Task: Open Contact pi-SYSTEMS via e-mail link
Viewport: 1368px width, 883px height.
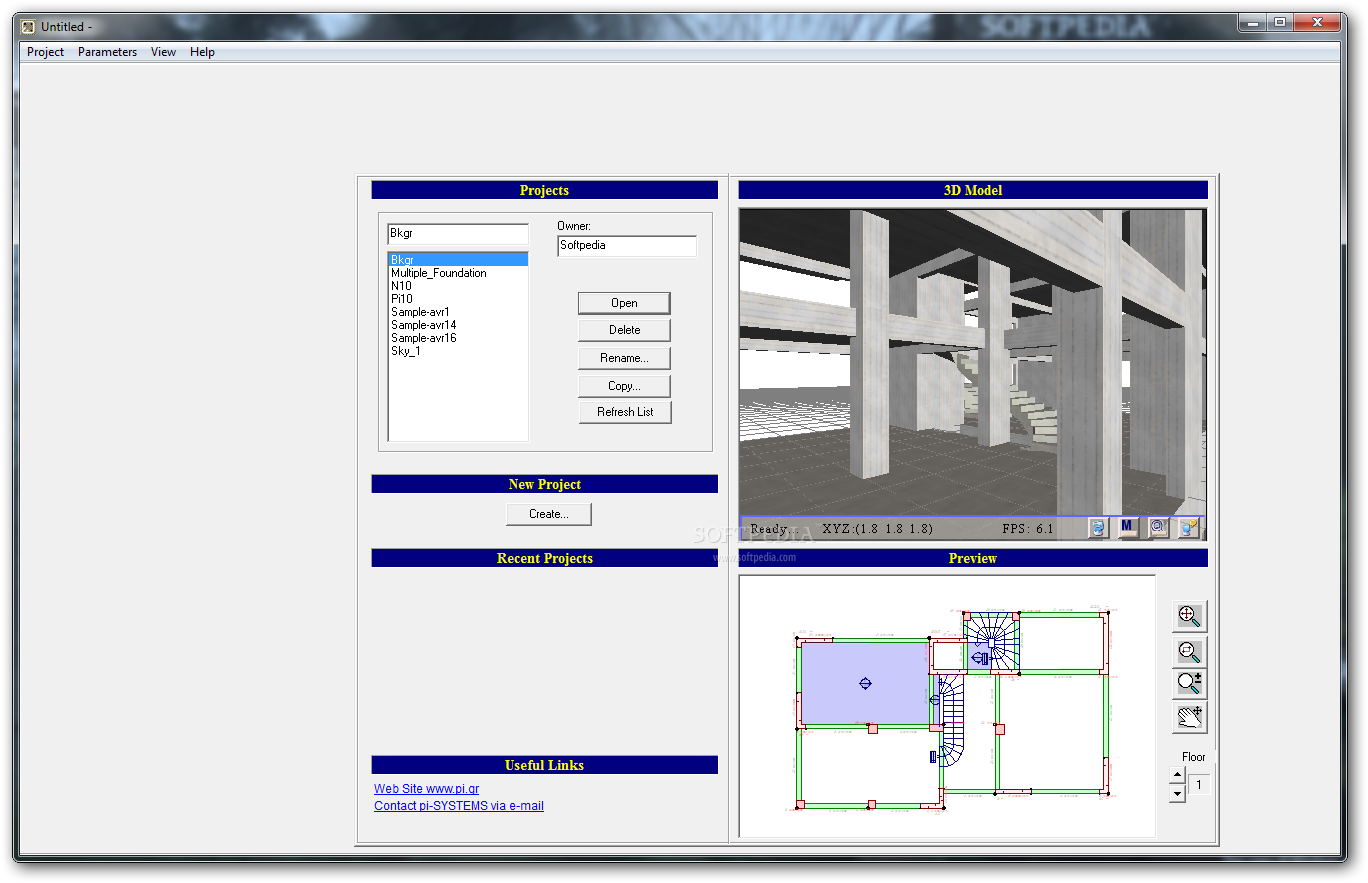Action: pyautogui.click(x=459, y=806)
